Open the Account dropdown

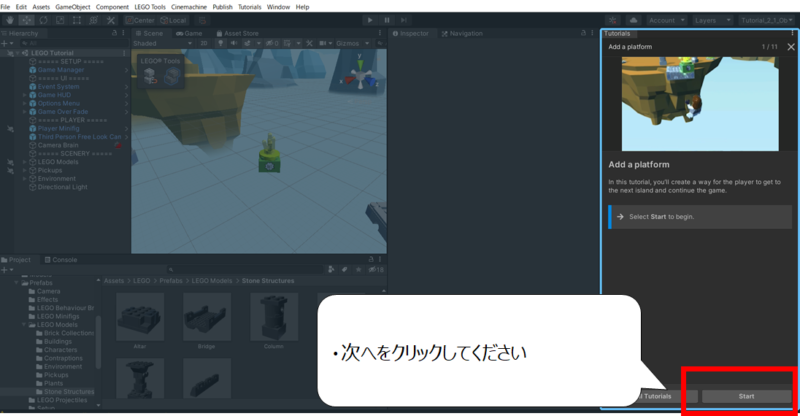[667, 20]
